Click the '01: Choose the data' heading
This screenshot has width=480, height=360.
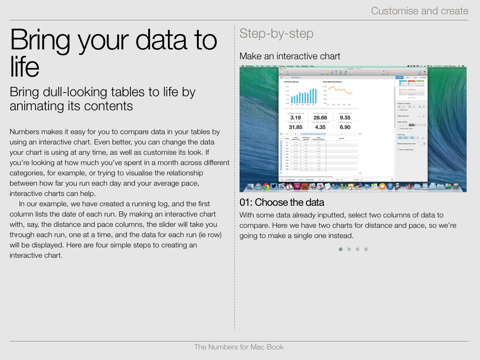[282, 202]
